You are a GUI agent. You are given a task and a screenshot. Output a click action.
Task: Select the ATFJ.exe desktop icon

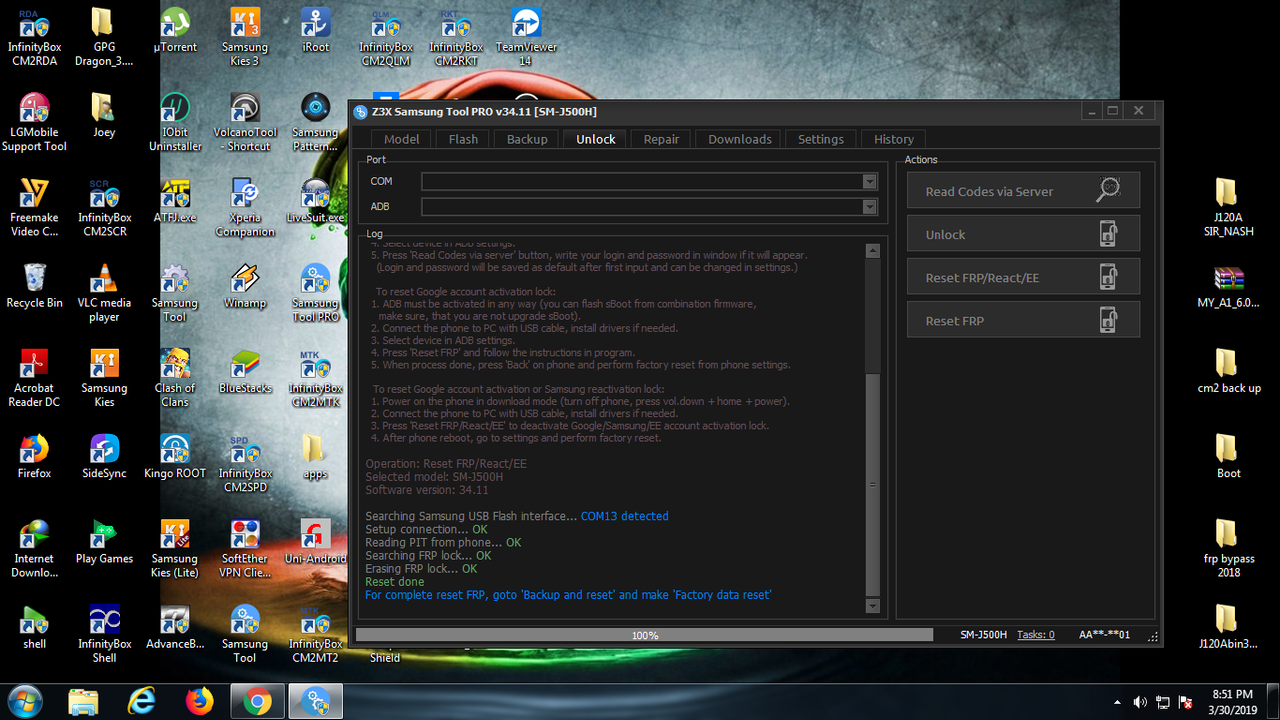[x=175, y=201]
